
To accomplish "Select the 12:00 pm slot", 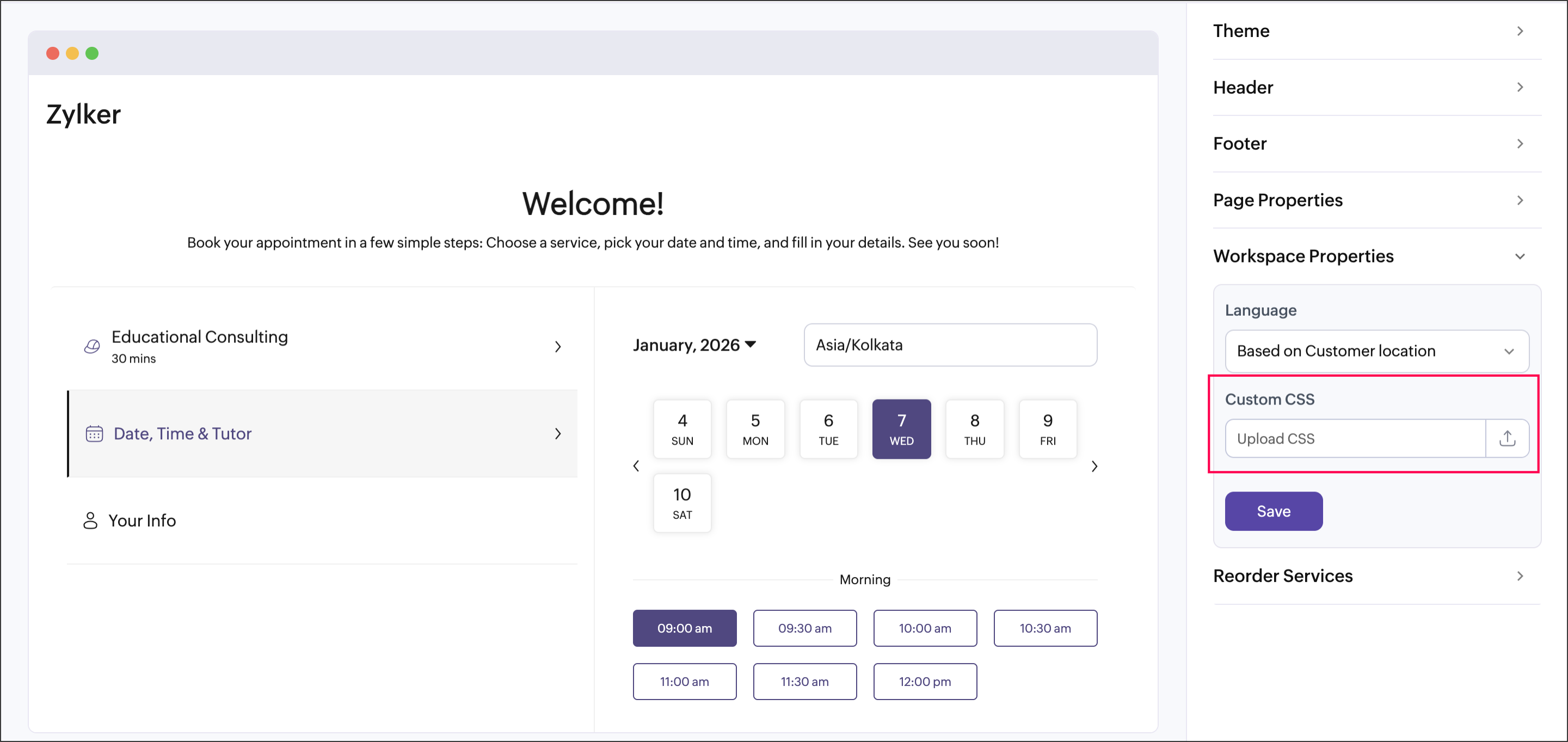I will pos(925,682).
